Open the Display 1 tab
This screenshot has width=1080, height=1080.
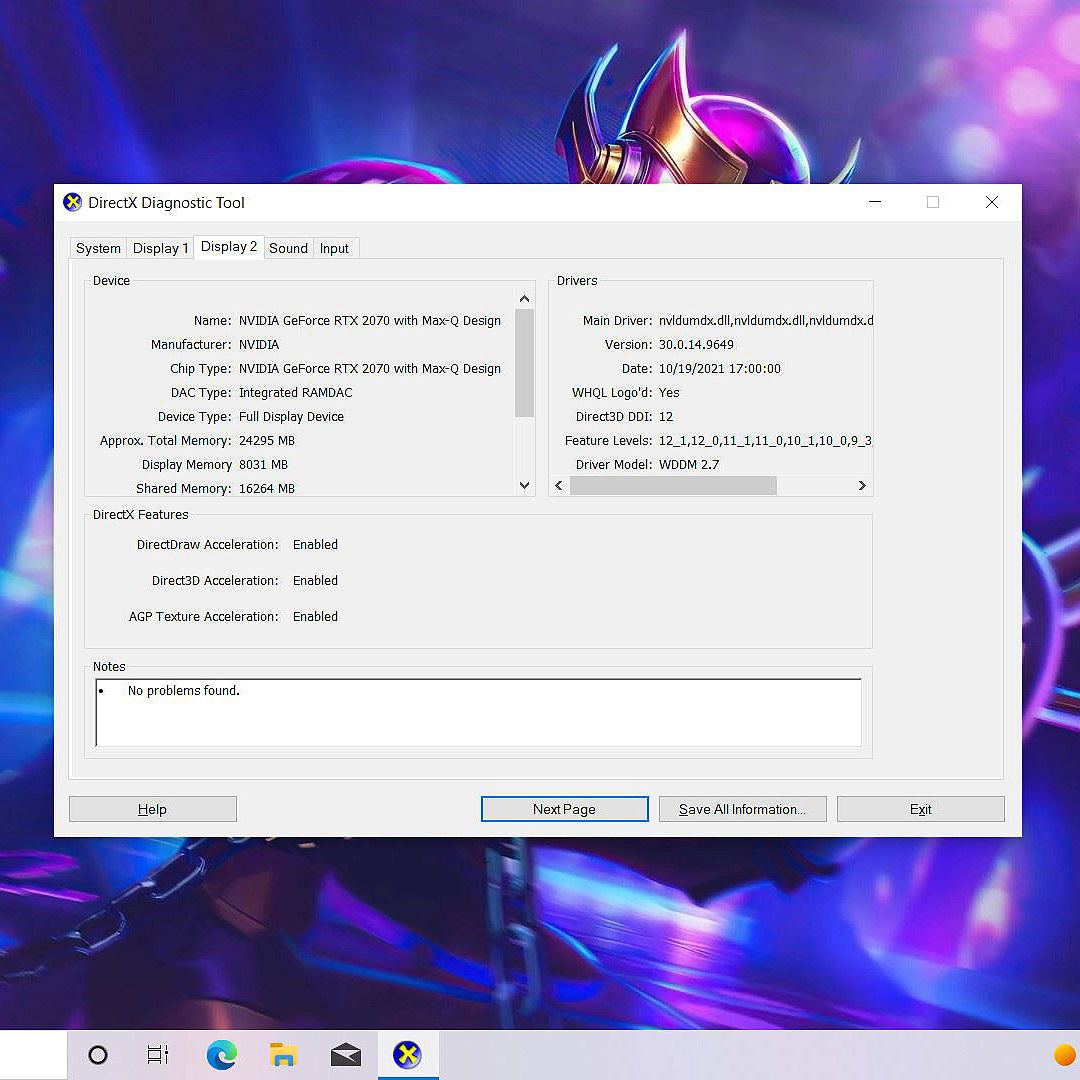[160, 249]
